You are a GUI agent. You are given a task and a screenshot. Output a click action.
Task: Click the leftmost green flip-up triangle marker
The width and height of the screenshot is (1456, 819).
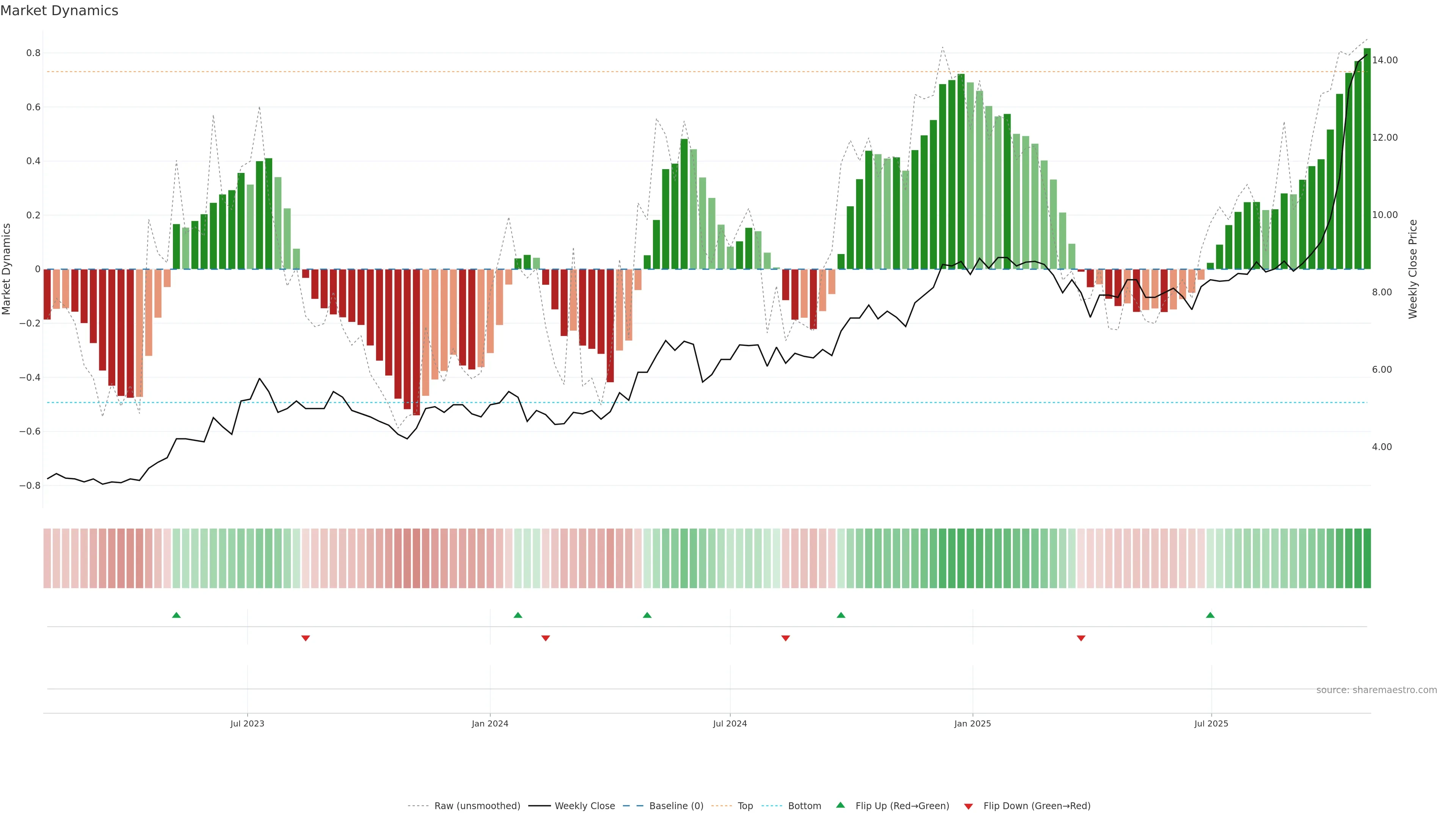pyautogui.click(x=176, y=615)
